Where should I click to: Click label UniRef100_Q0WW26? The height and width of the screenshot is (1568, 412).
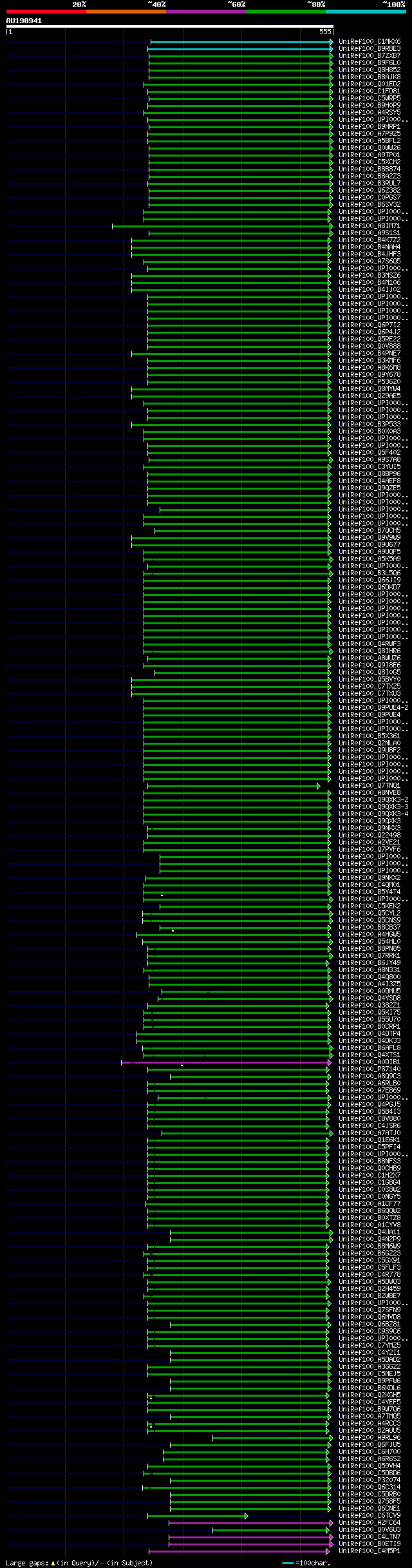[x=370, y=148]
